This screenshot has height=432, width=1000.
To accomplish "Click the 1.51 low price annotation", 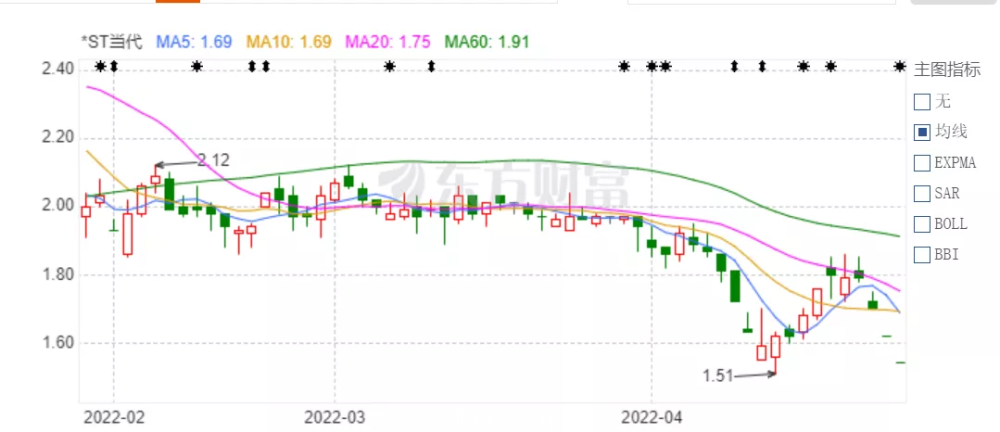I will click(x=718, y=376).
